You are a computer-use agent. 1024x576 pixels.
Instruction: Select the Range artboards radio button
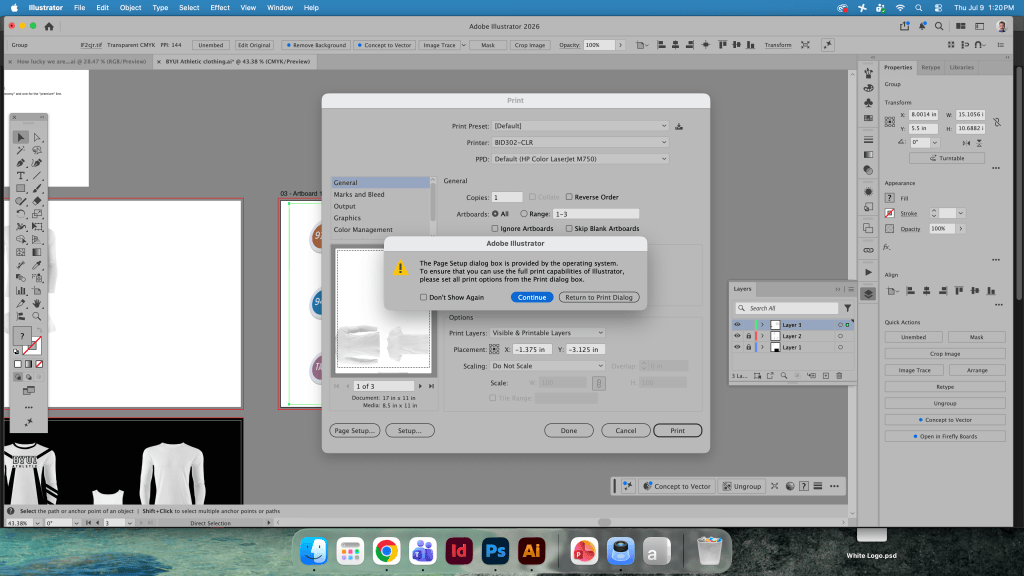pos(524,214)
